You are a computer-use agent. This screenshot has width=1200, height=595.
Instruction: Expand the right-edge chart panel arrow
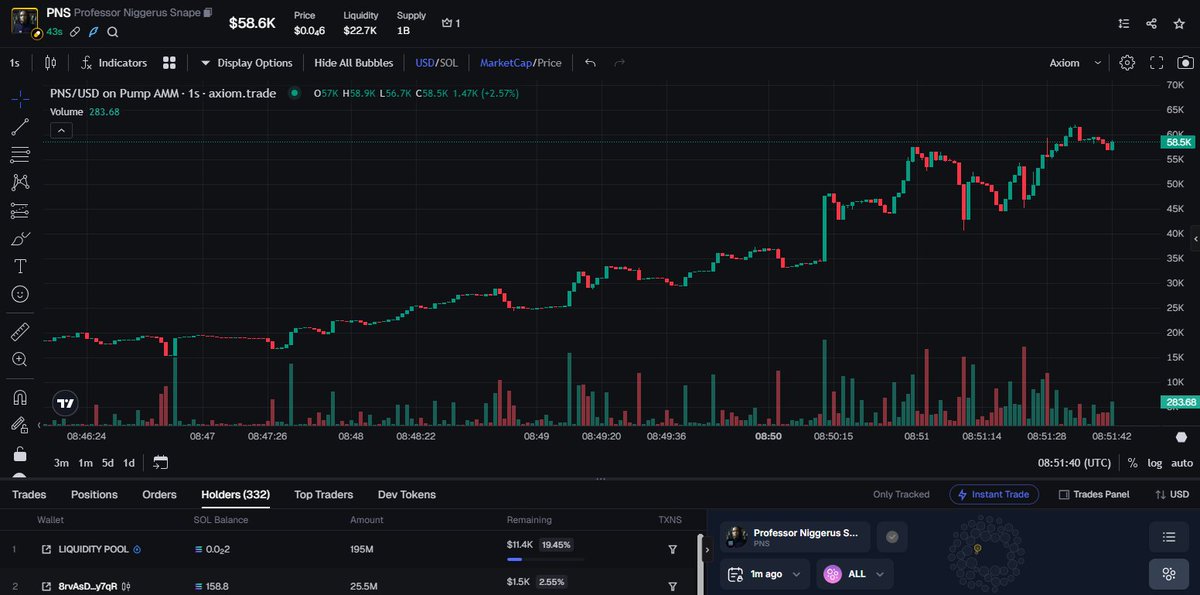click(x=1195, y=240)
